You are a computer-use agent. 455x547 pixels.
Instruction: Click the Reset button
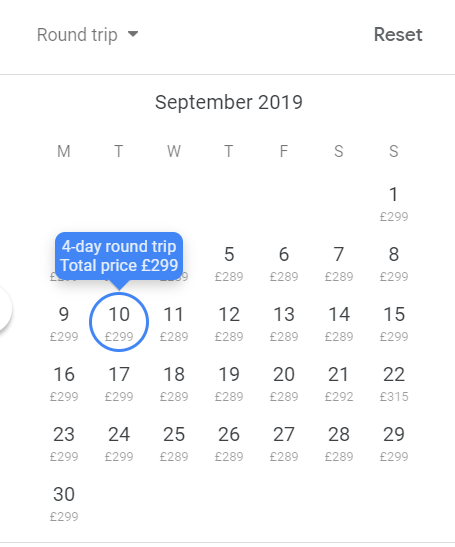(398, 35)
